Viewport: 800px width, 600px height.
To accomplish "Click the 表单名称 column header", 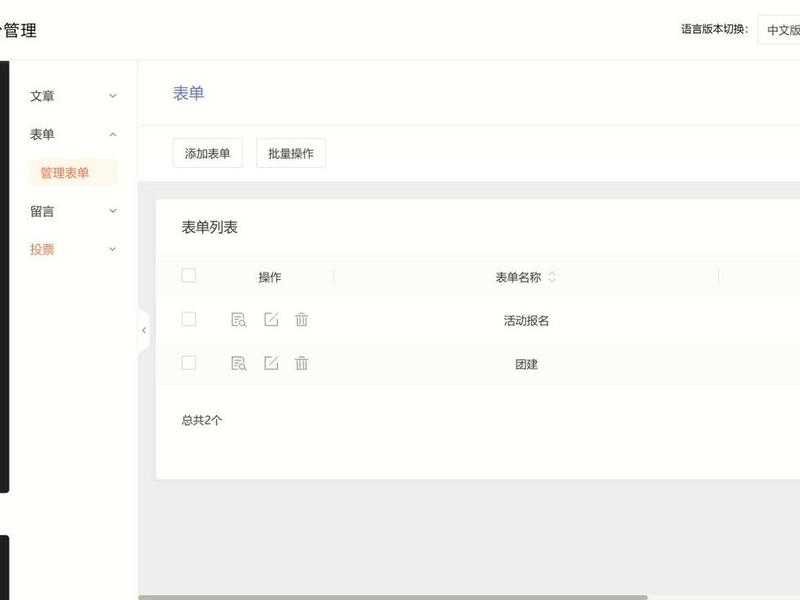I will pos(518,277).
